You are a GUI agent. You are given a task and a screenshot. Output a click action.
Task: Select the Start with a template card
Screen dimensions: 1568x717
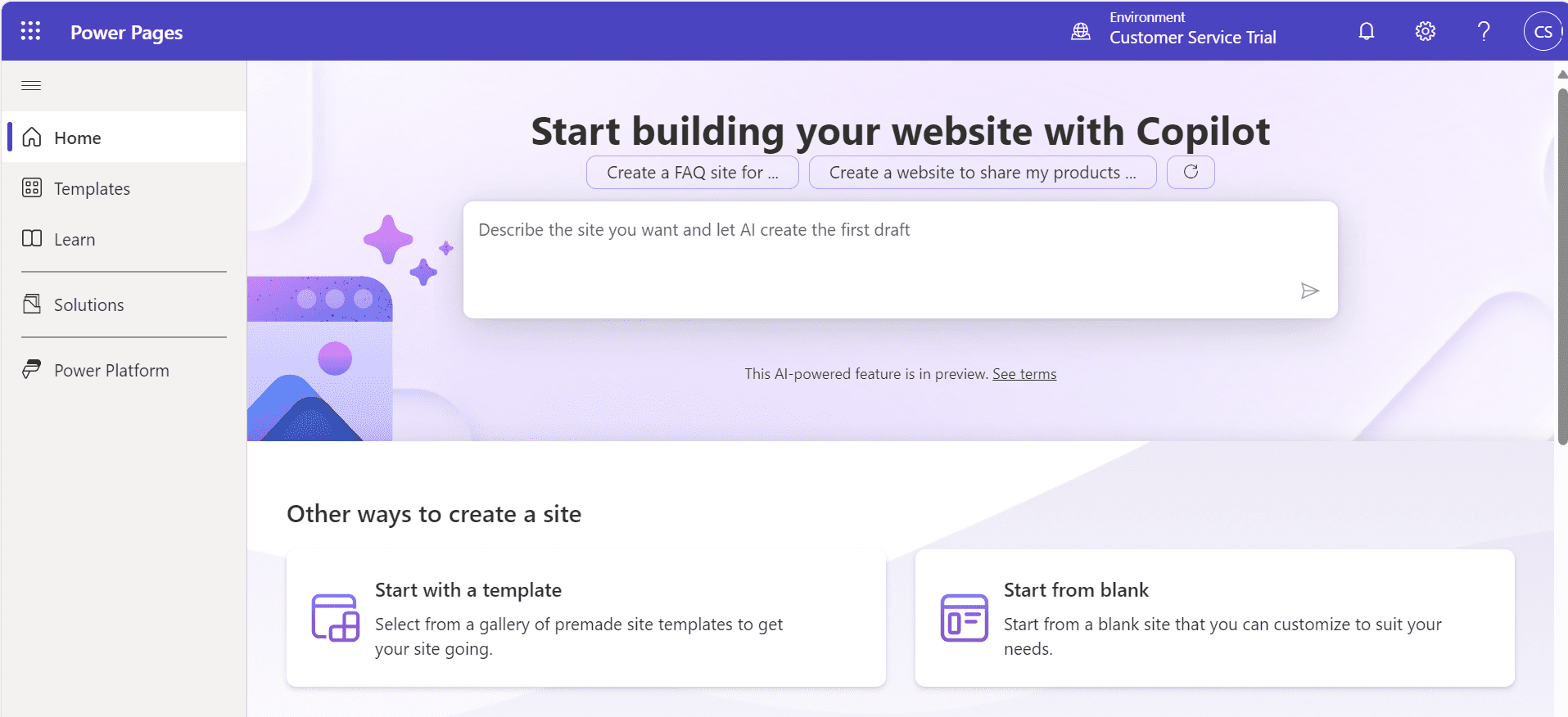click(x=586, y=618)
